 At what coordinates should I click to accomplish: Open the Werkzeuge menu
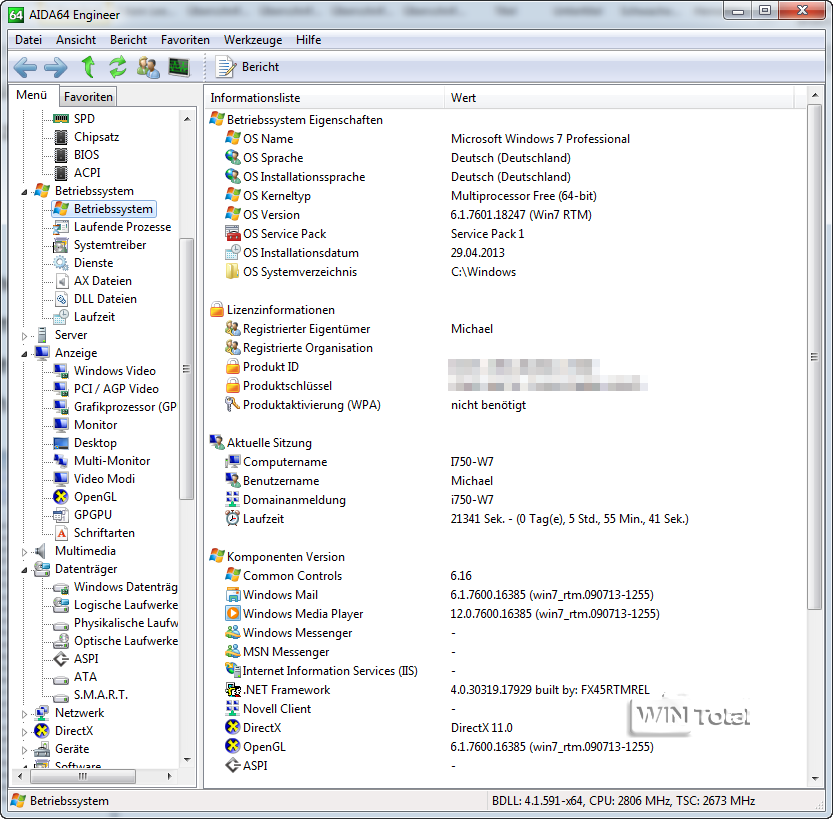[252, 40]
